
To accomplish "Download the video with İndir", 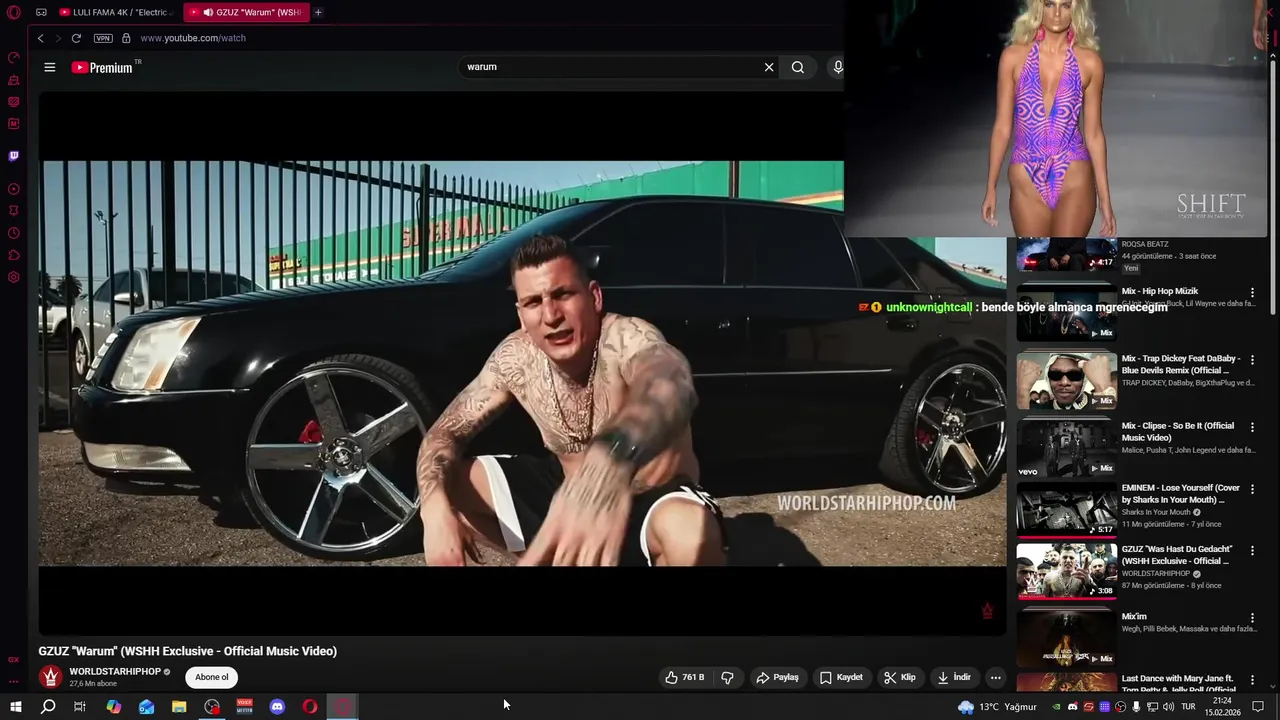I will point(953,677).
